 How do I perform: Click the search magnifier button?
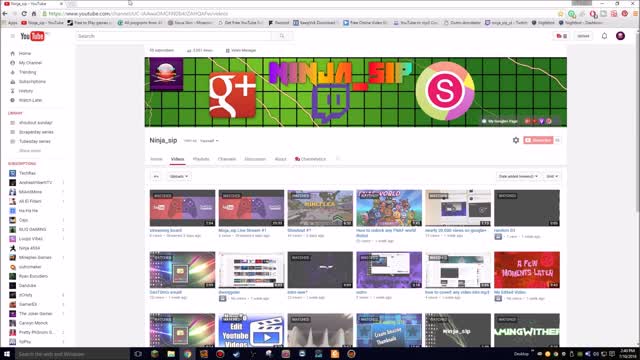tap(282, 36)
